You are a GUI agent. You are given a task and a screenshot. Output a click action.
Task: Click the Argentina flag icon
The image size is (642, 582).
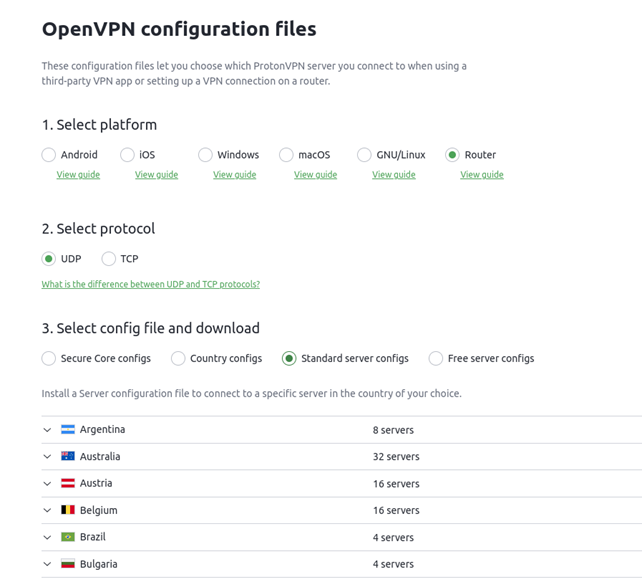point(68,430)
